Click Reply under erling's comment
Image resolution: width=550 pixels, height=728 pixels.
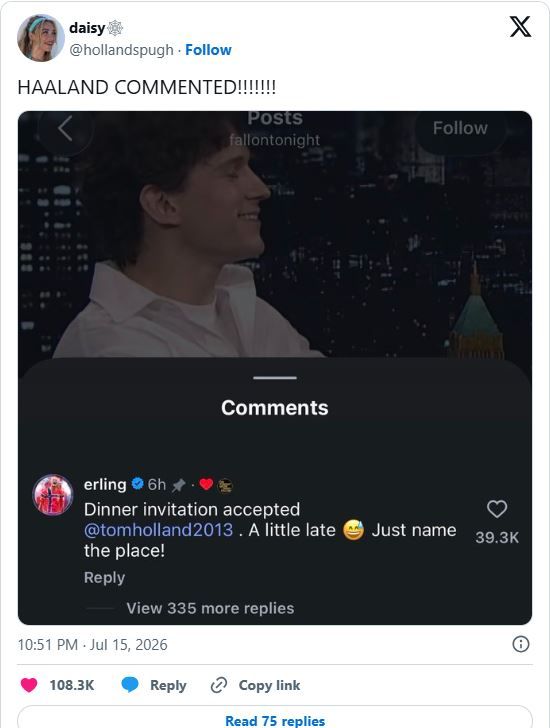click(104, 578)
